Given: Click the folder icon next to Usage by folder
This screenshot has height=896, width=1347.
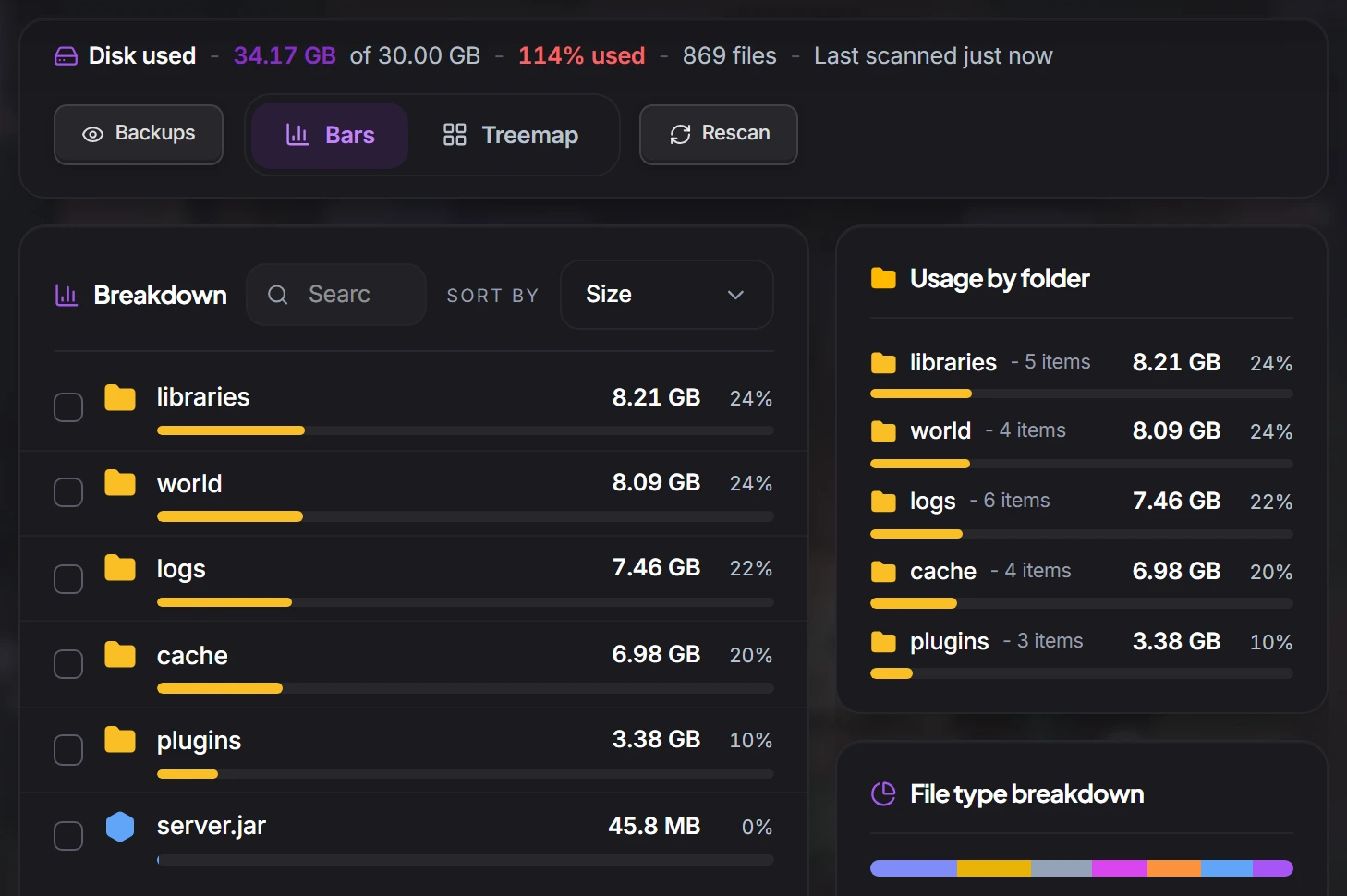Looking at the screenshot, I should [x=883, y=278].
